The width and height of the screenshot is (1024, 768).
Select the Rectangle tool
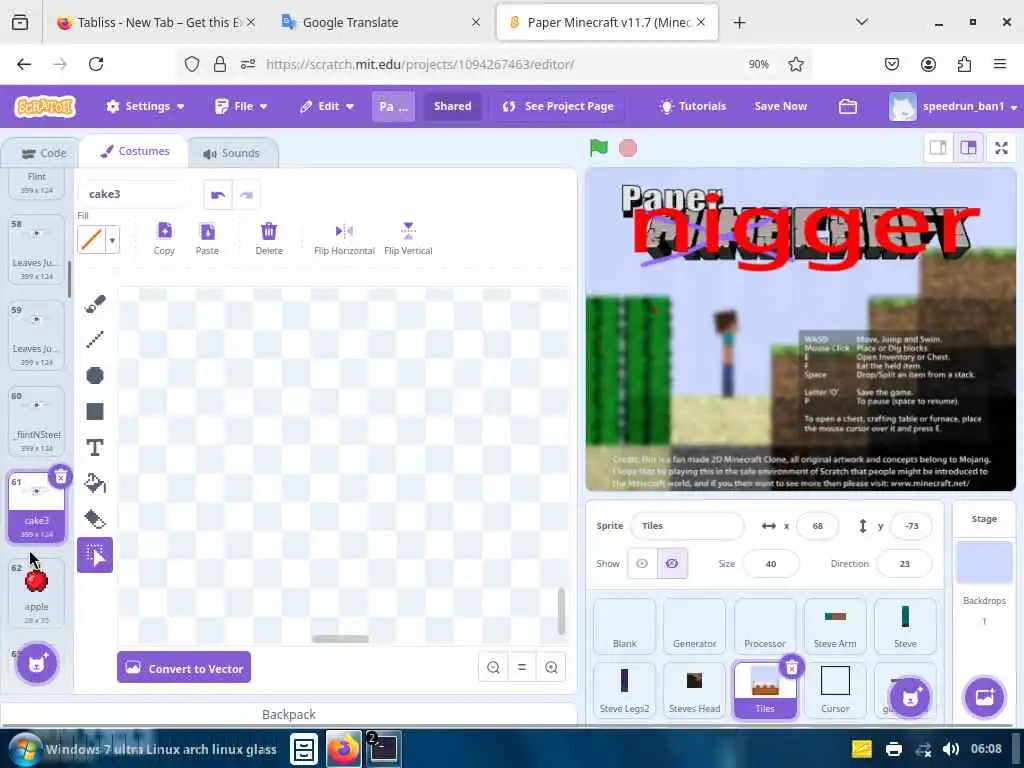coord(95,411)
